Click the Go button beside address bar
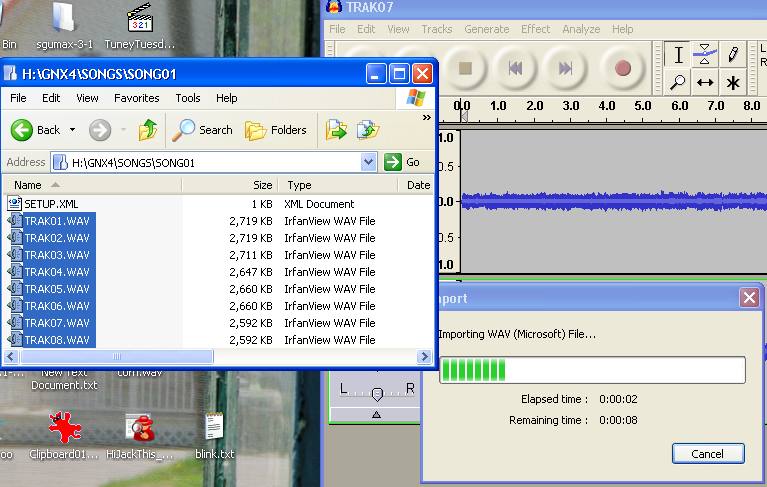767x487 pixels. point(403,162)
